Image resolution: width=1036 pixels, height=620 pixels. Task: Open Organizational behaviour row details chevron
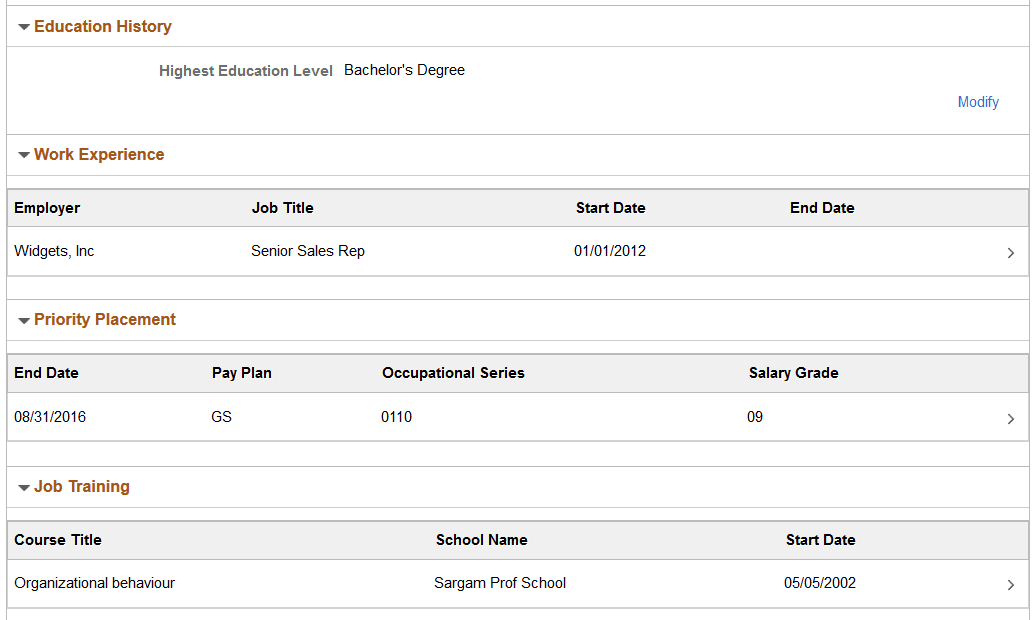tap(1011, 585)
